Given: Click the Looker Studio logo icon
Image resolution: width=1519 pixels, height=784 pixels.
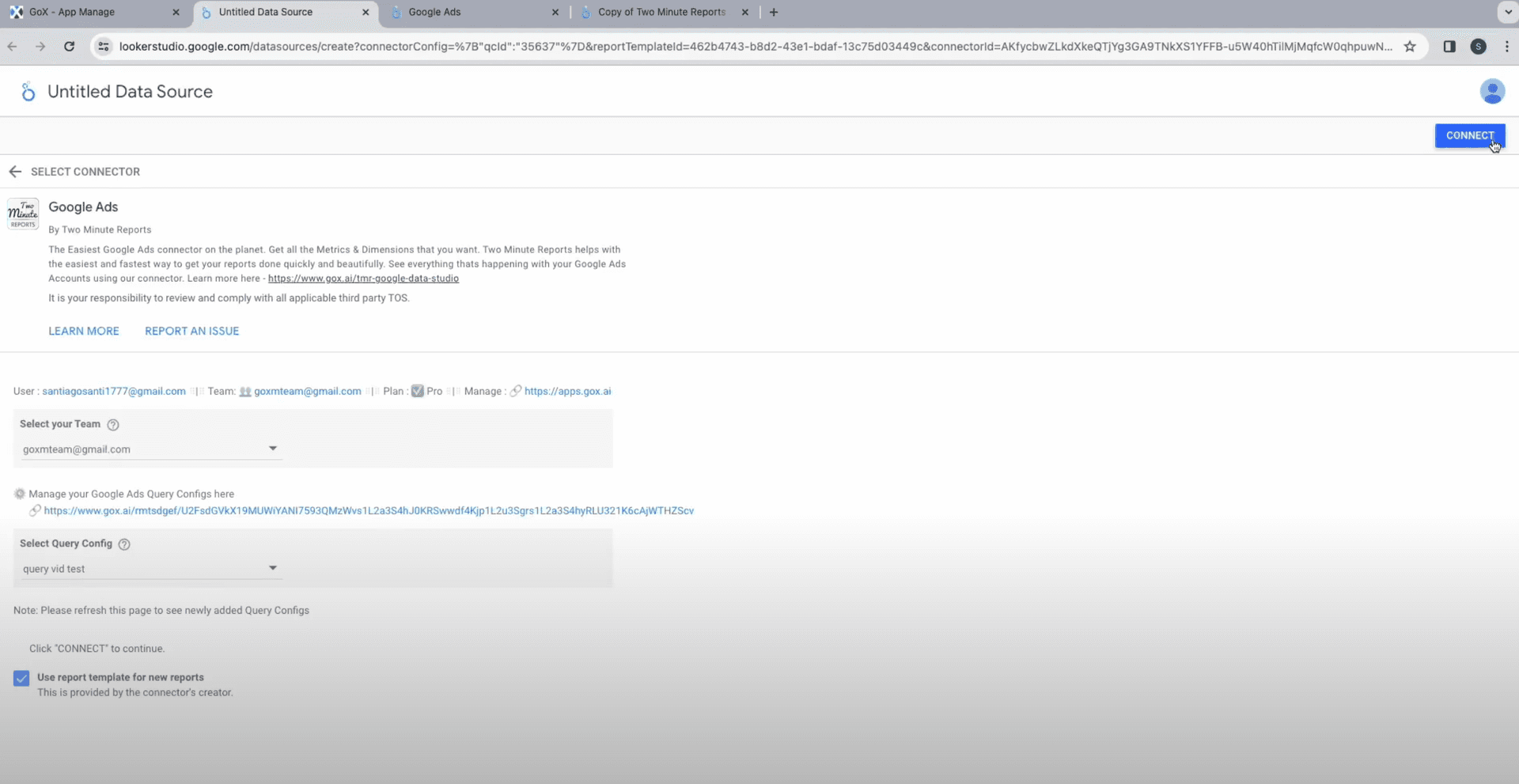Looking at the screenshot, I should click(x=28, y=92).
